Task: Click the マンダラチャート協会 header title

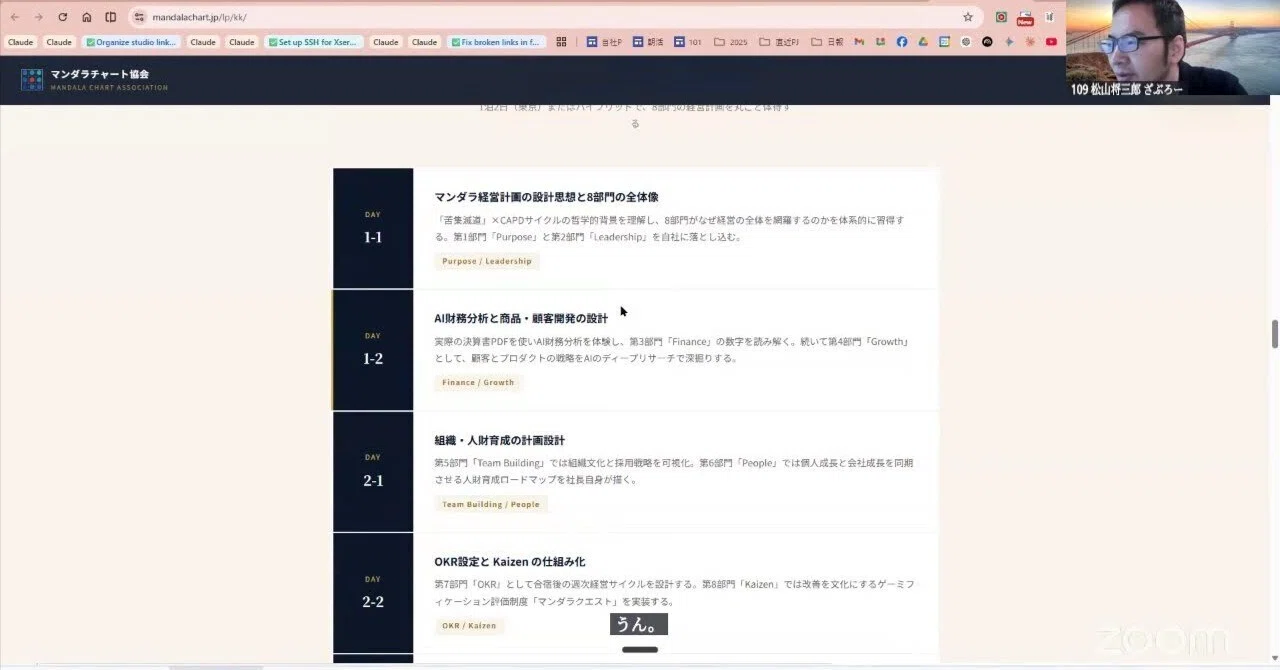Action: tap(100, 74)
